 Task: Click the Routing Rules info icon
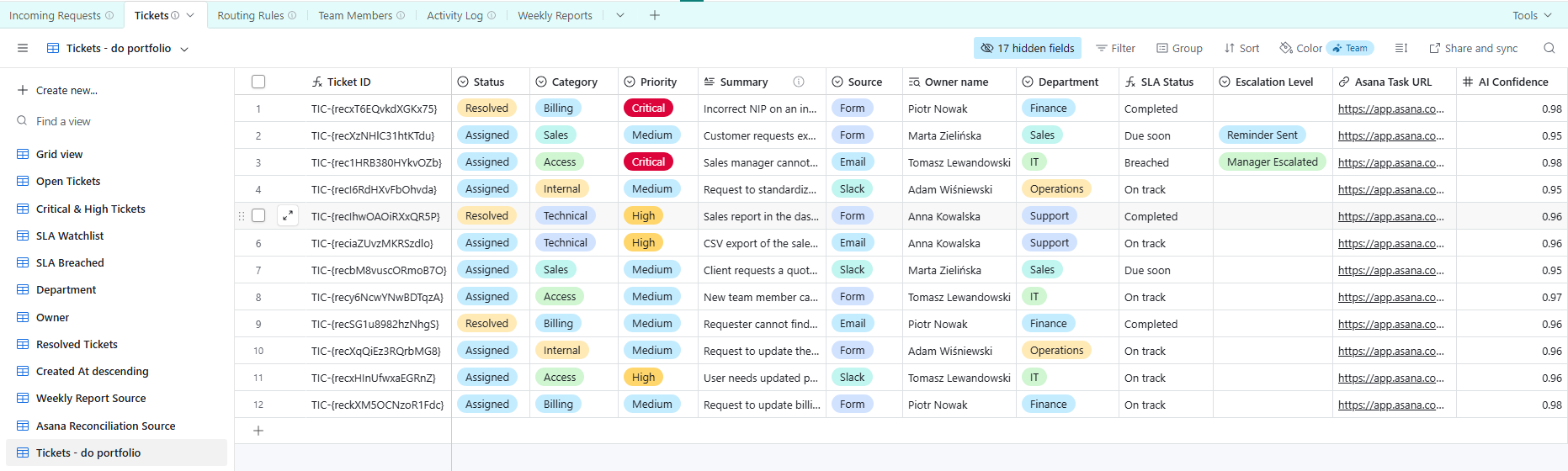292,15
